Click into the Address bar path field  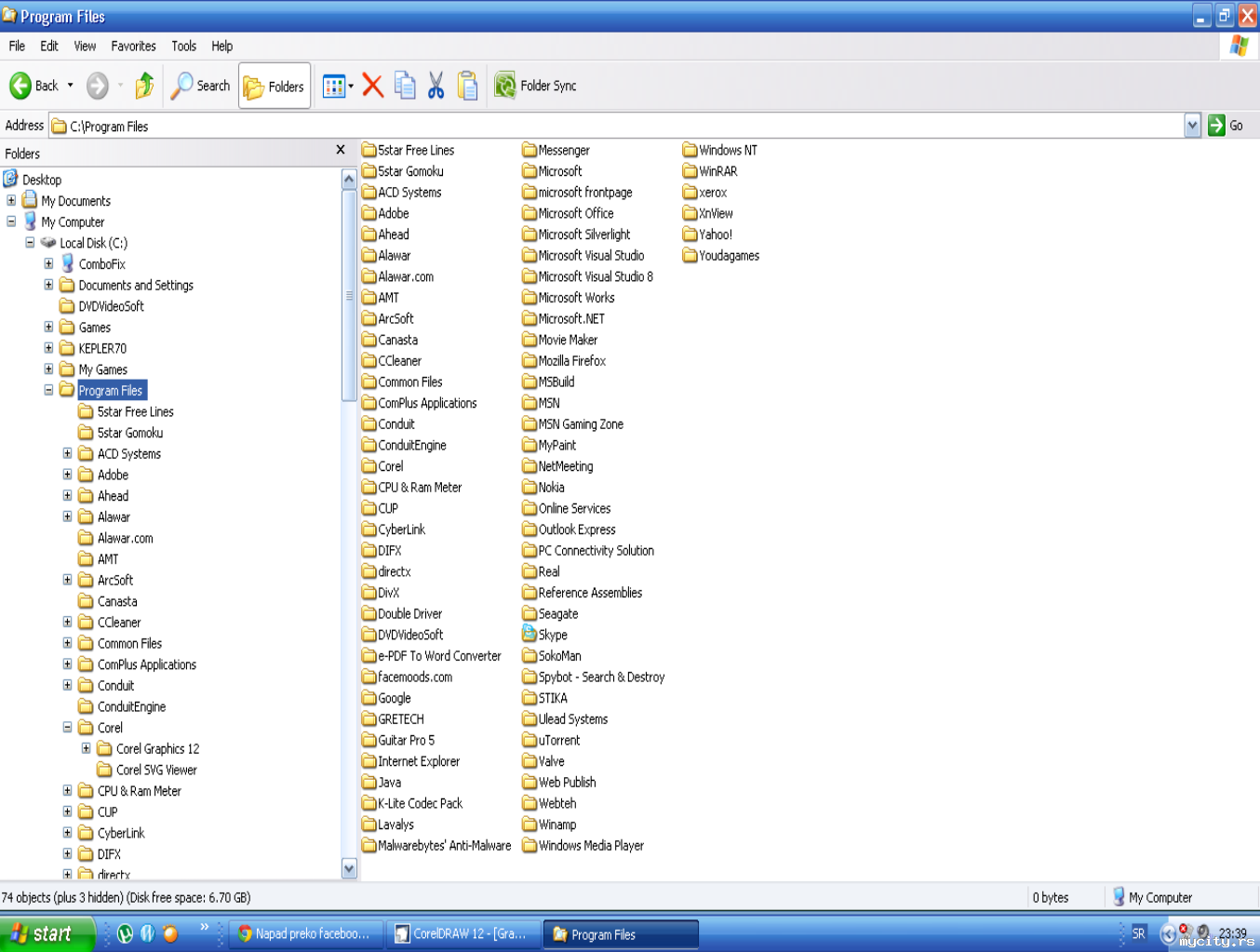pos(616,126)
